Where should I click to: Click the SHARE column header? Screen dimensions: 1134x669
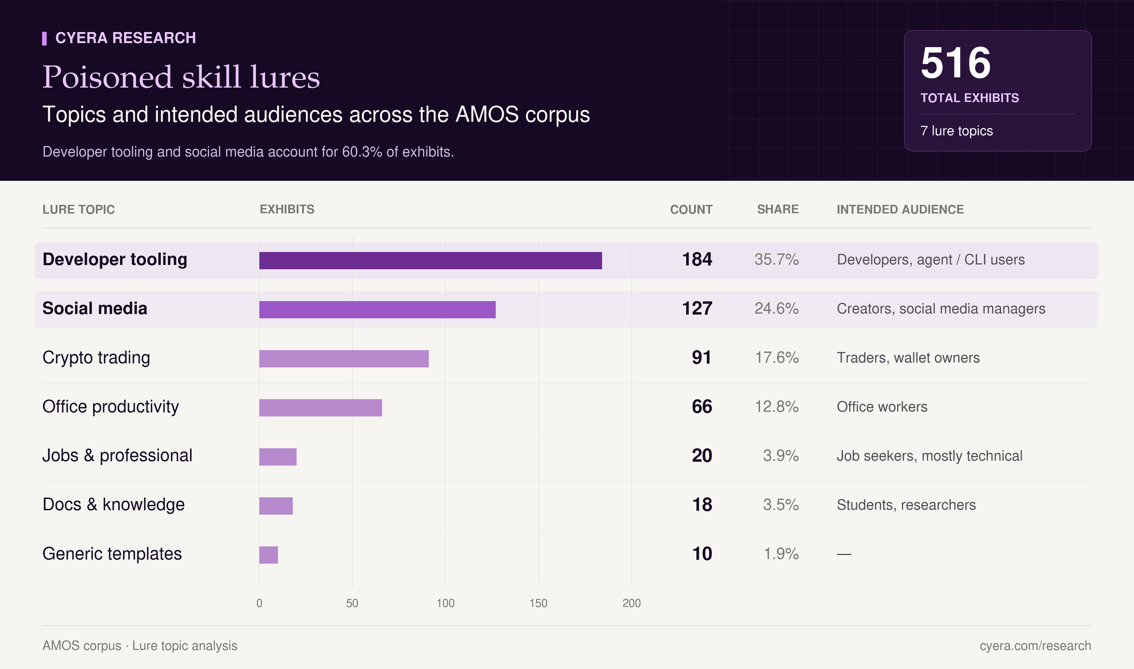click(777, 209)
